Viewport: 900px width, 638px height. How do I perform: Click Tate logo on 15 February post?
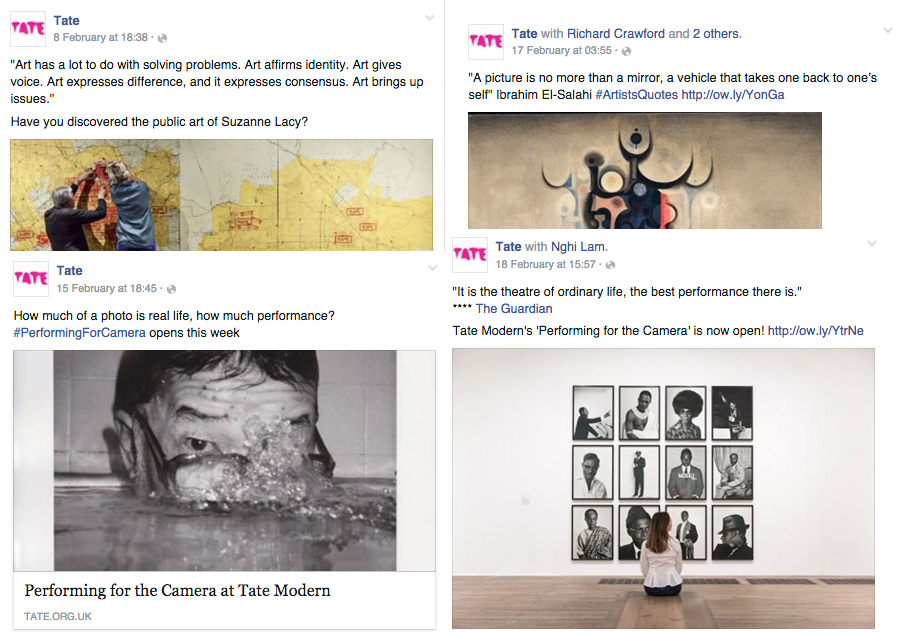(31, 279)
